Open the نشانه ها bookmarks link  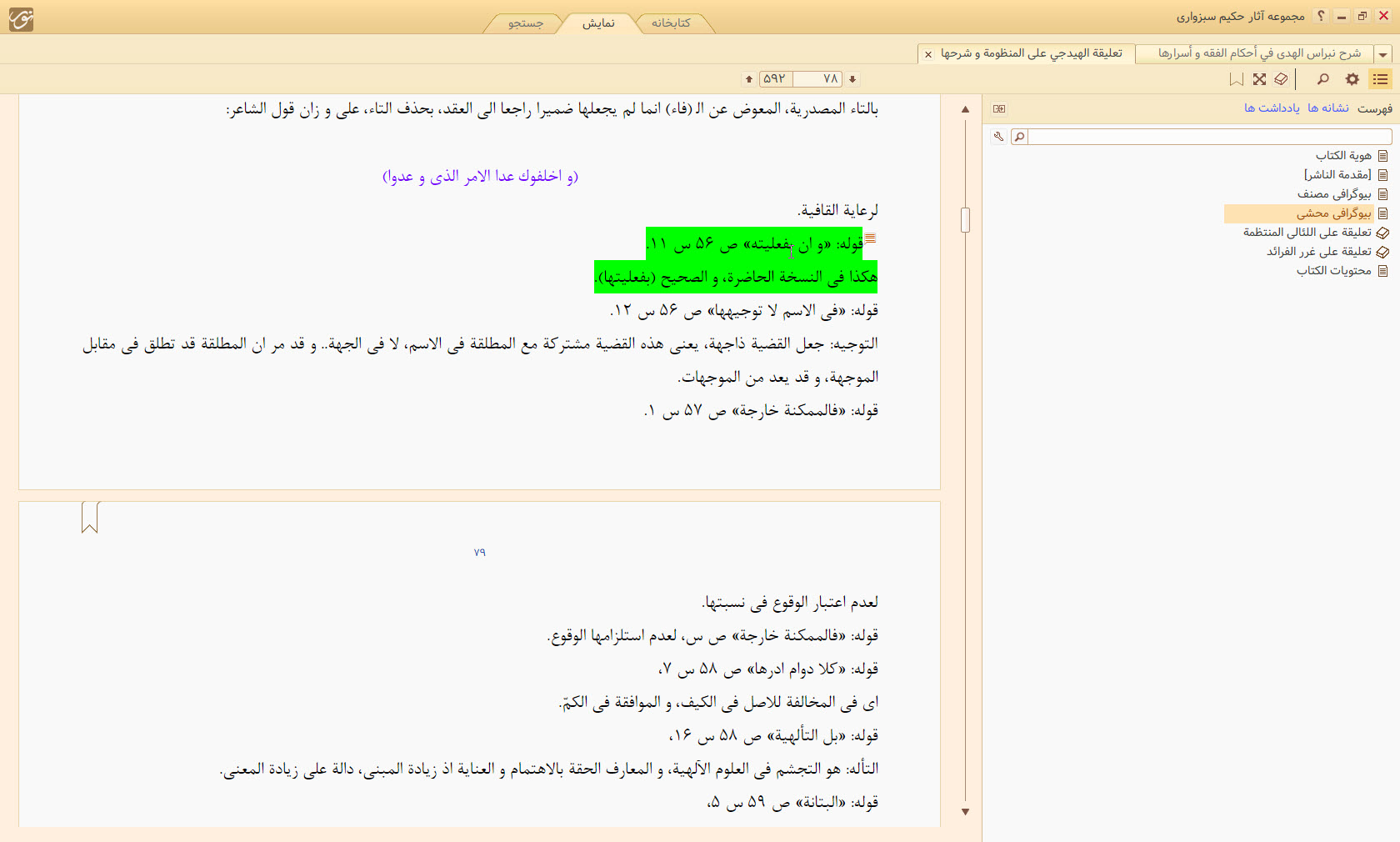click(1328, 108)
